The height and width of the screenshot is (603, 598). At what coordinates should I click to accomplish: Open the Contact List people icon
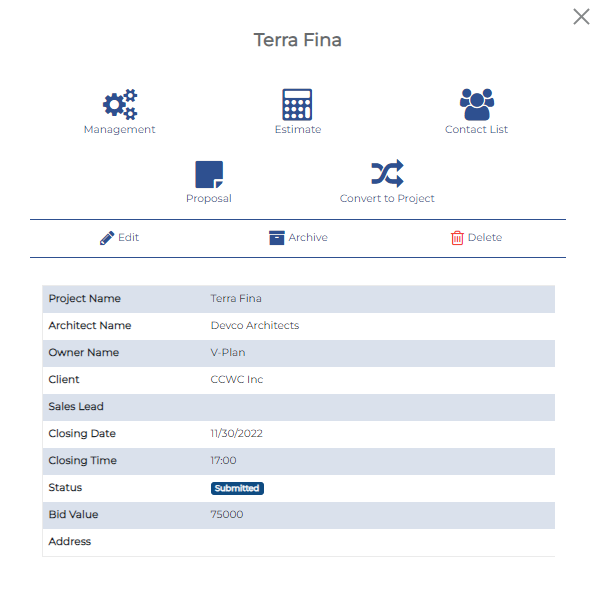(477, 104)
